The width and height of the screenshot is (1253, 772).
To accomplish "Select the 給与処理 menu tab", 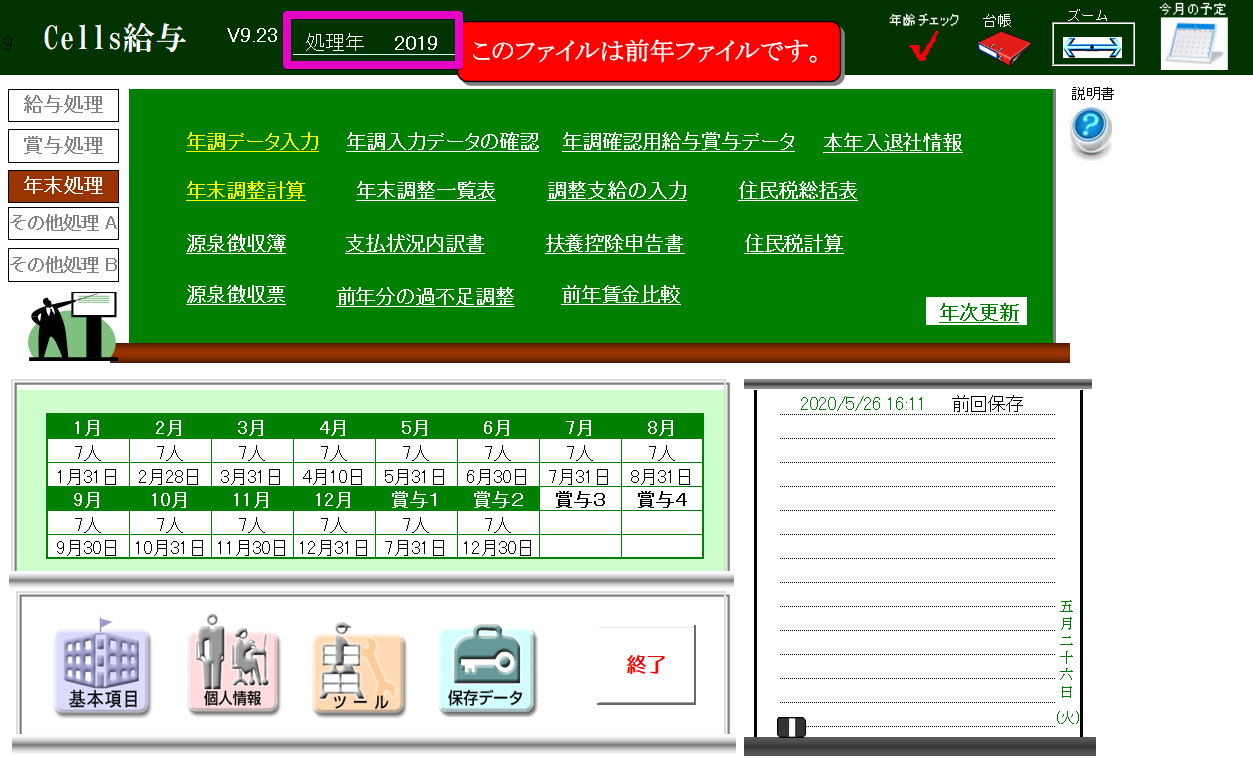I will click(63, 105).
